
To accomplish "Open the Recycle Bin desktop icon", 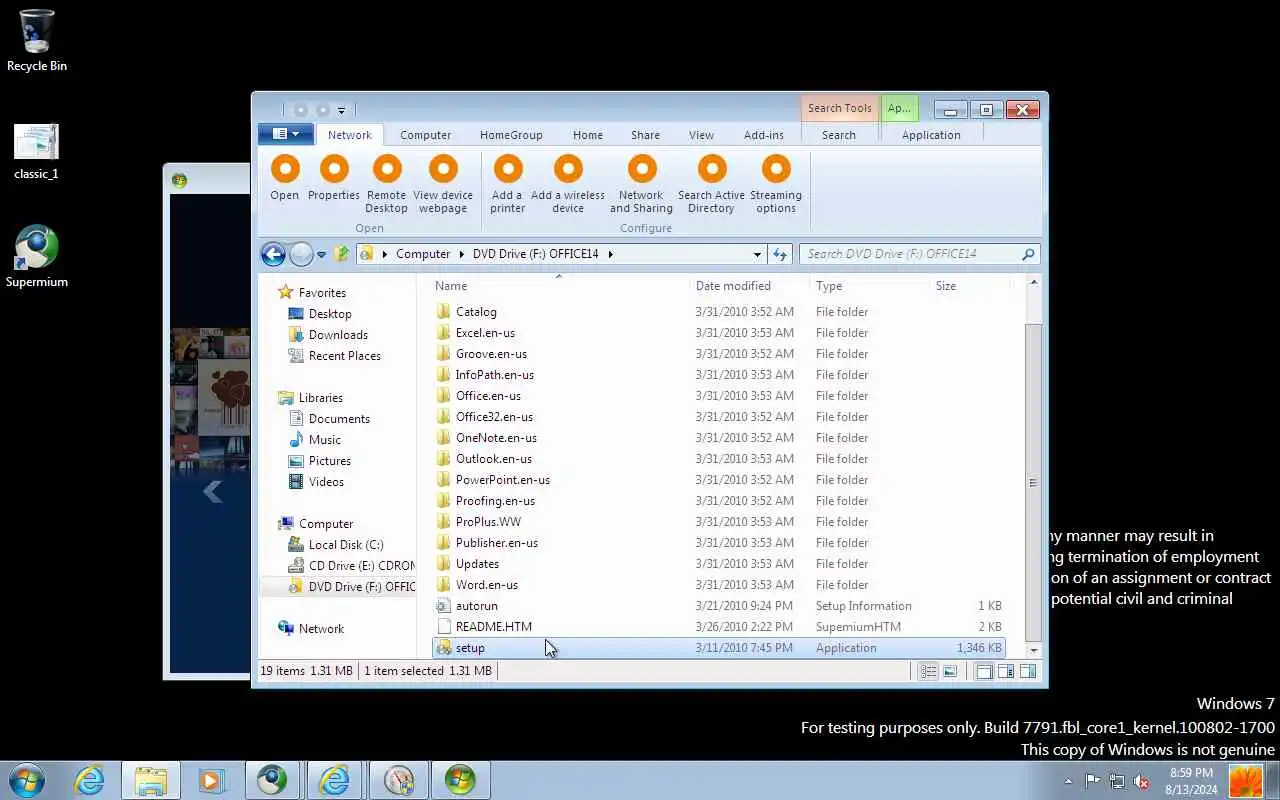I will coord(37,41).
